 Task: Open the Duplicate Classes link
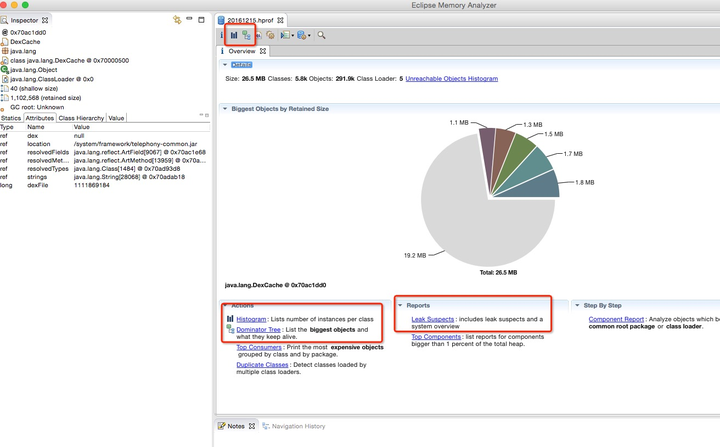point(262,365)
